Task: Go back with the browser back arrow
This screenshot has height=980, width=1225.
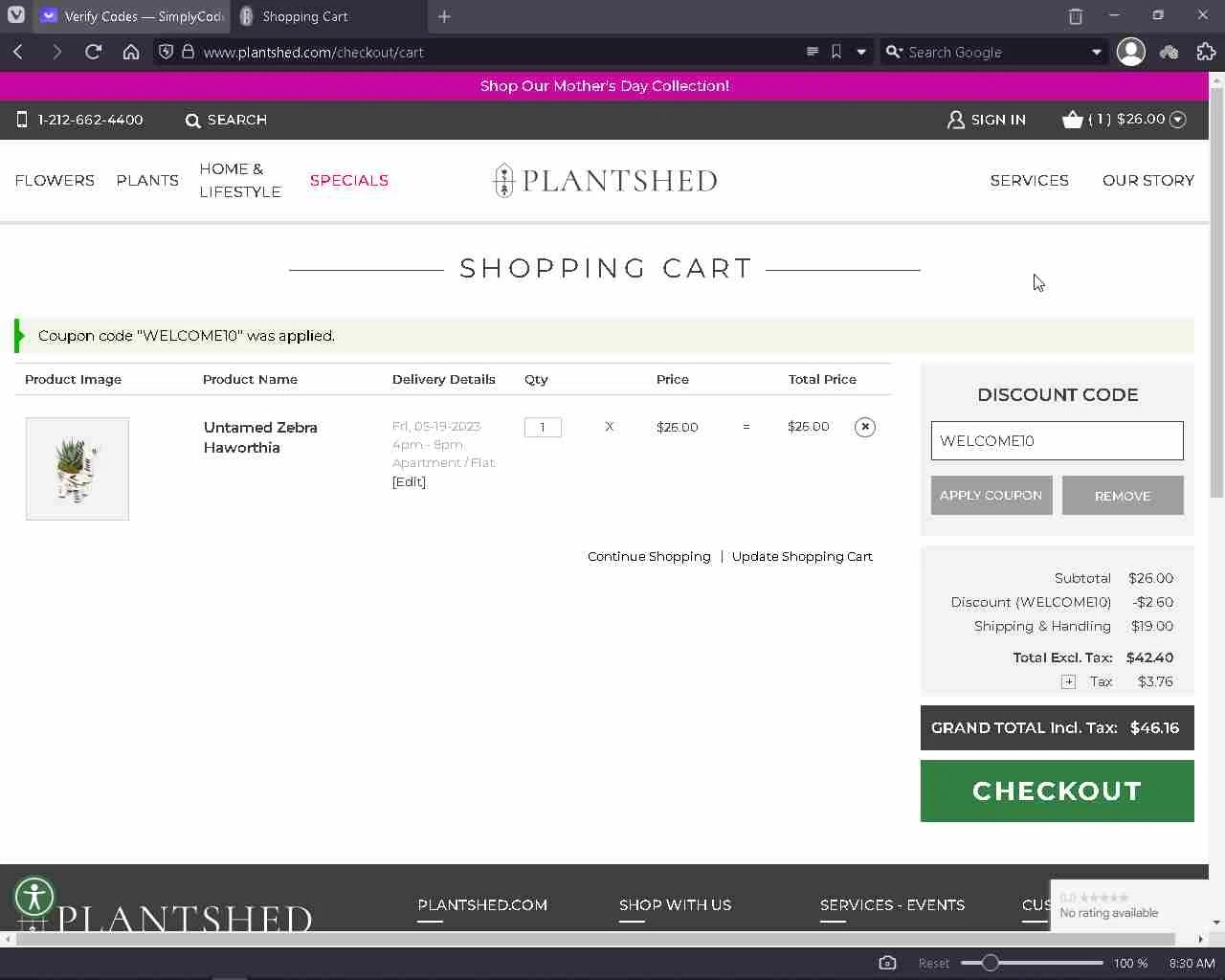Action: pyautogui.click(x=18, y=52)
